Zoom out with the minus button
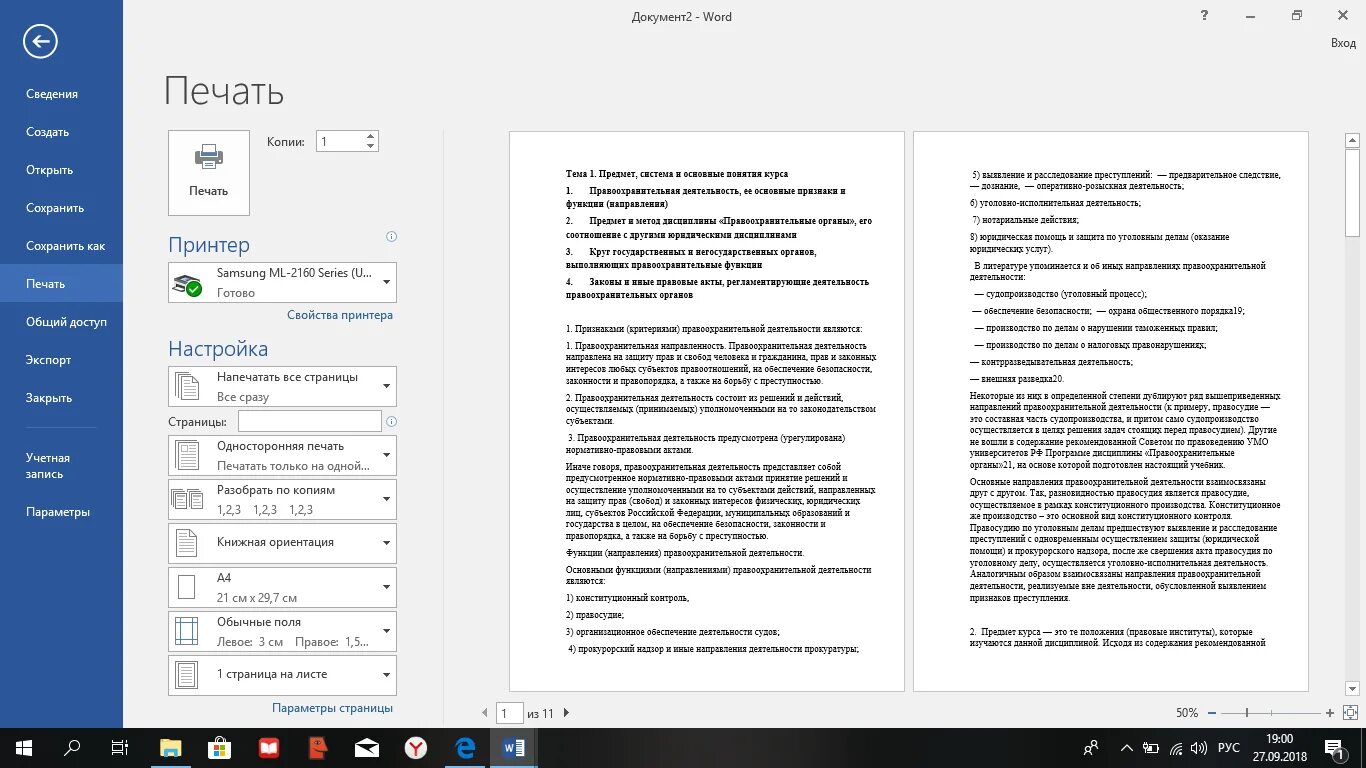The width and height of the screenshot is (1366, 768). click(x=1212, y=713)
